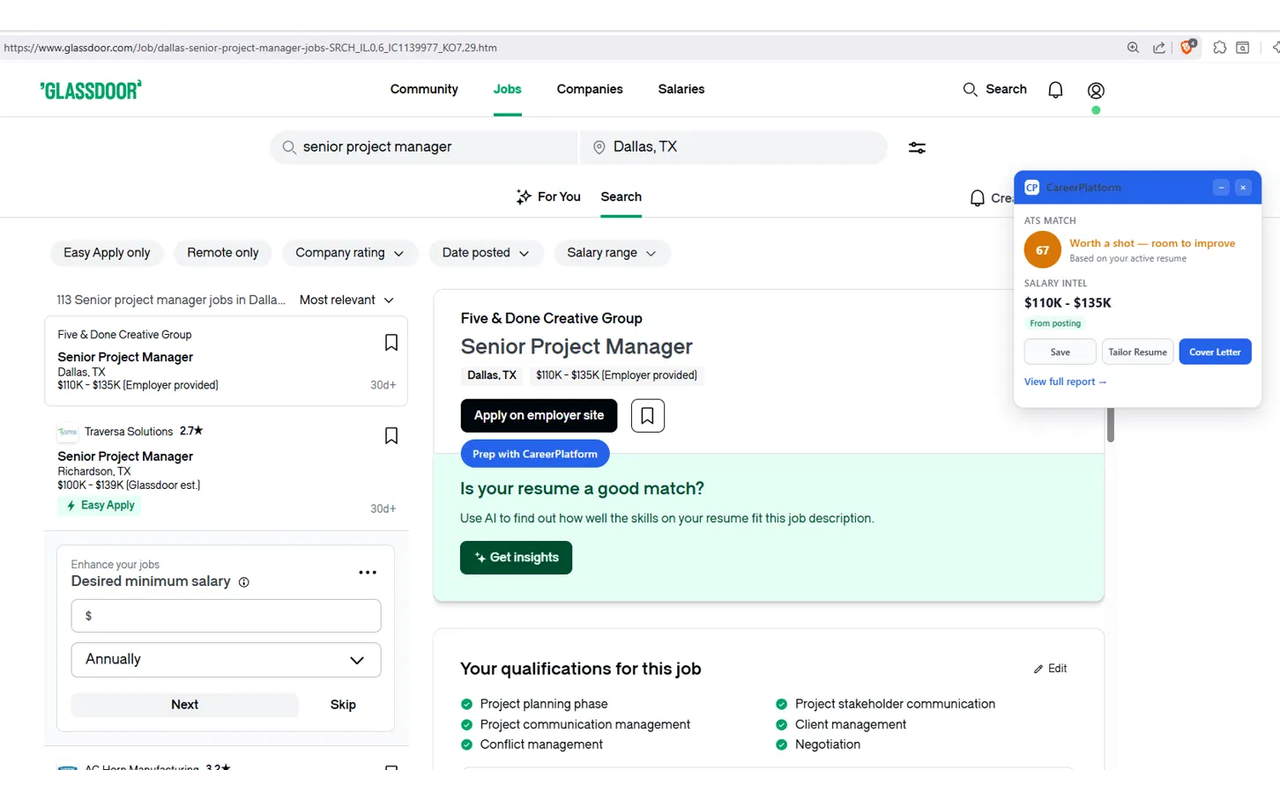Screen dimensions: 1280x800
Task: Toggle Conflict management qualification check
Action: (x=467, y=744)
